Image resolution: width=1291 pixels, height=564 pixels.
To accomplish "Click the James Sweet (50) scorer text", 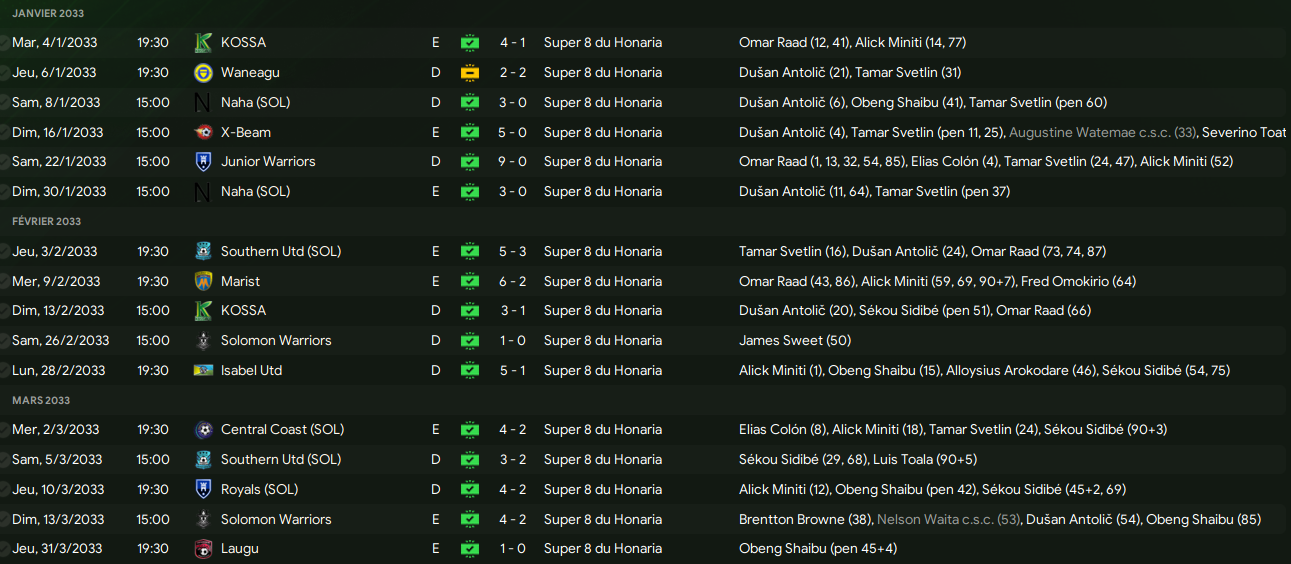I will click(781, 341).
